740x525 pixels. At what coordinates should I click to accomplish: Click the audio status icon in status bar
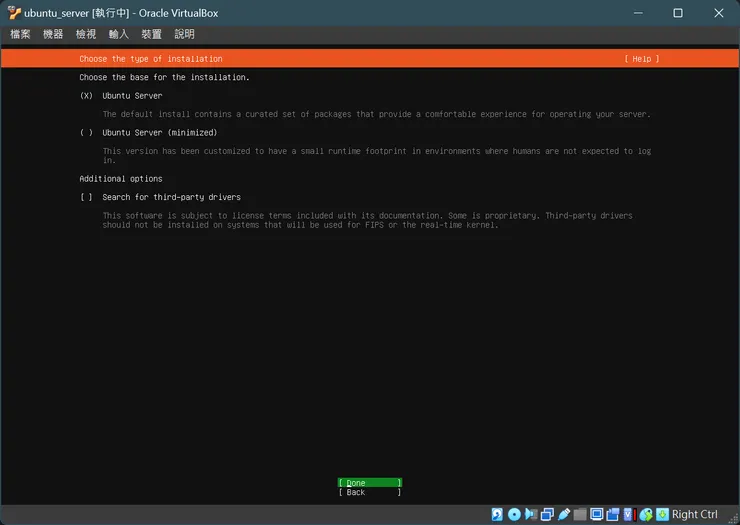[531, 514]
